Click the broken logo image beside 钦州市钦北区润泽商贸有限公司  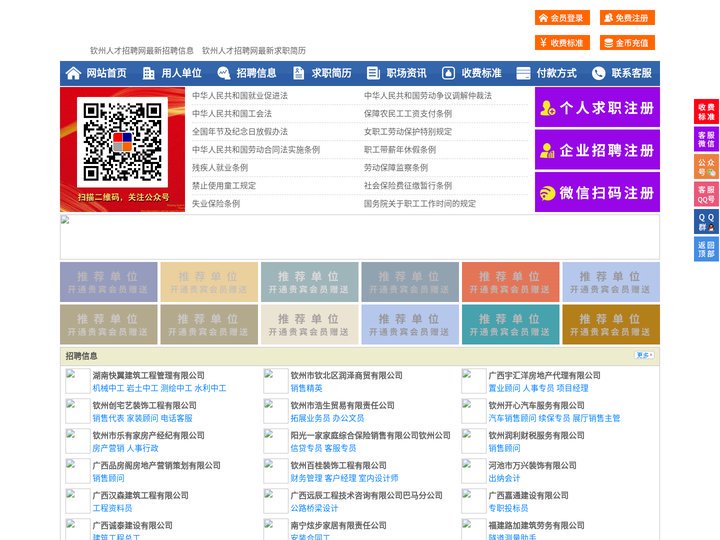(276, 381)
